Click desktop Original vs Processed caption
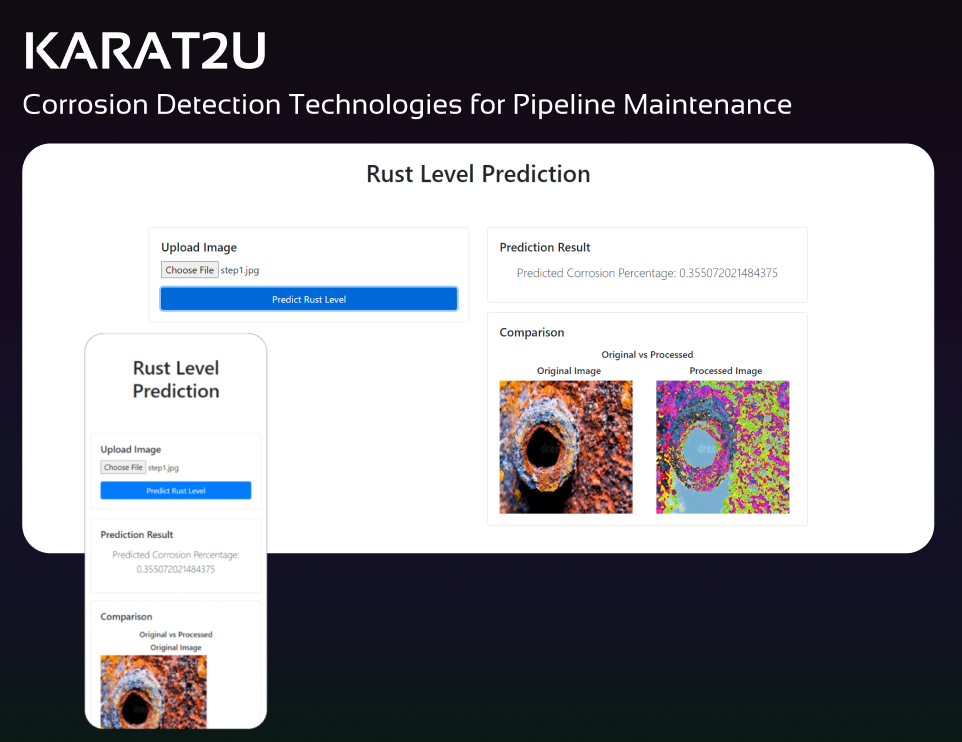This screenshot has width=962, height=742. [647, 355]
